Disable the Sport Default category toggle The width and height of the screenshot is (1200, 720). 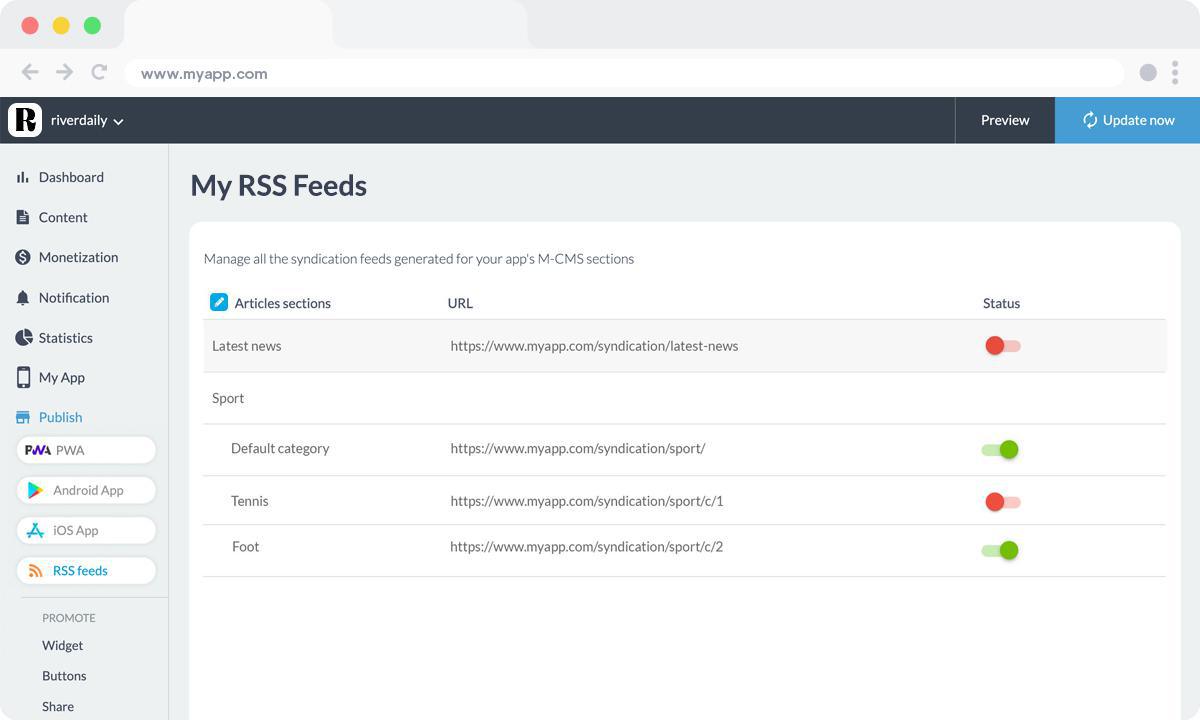(1000, 449)
